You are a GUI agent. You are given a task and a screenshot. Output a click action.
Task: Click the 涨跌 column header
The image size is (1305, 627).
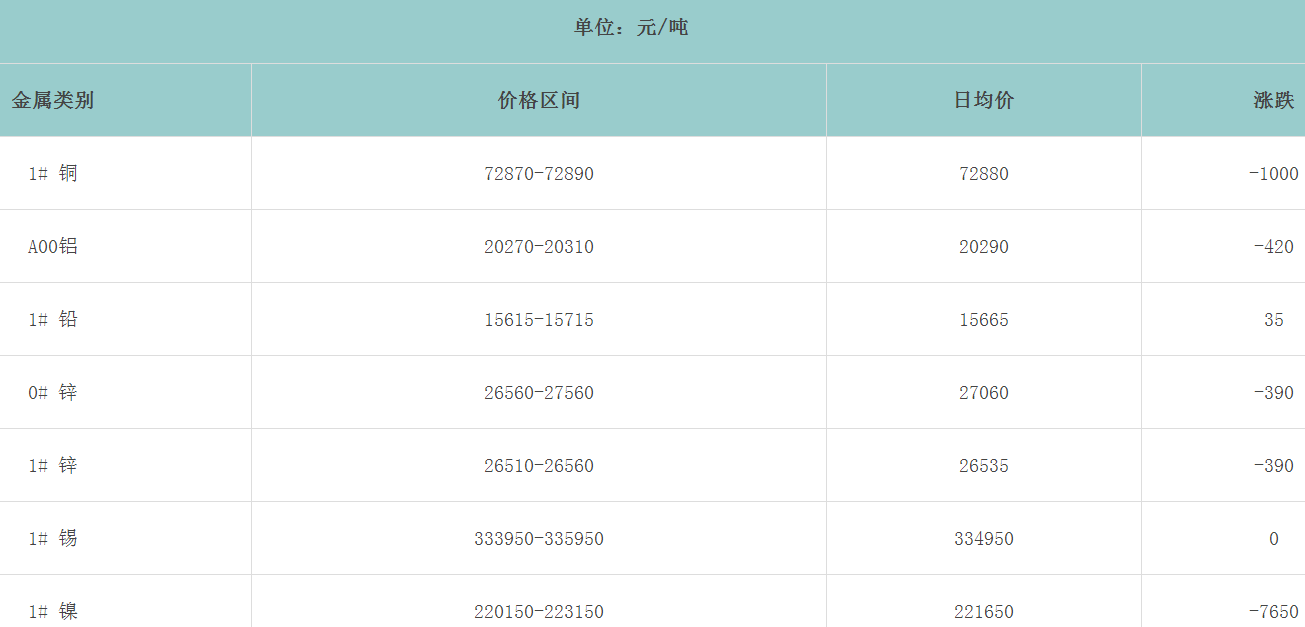point(1273,100)
